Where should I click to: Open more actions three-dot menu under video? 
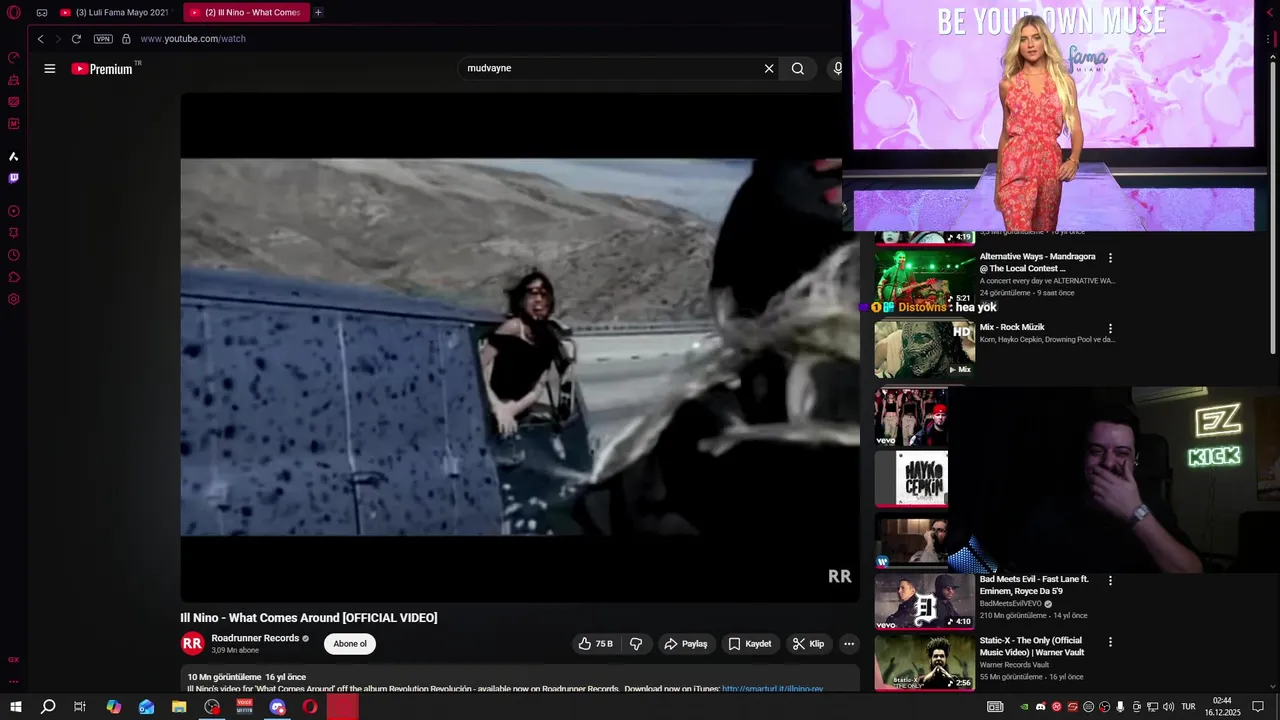tap(849, 644)
